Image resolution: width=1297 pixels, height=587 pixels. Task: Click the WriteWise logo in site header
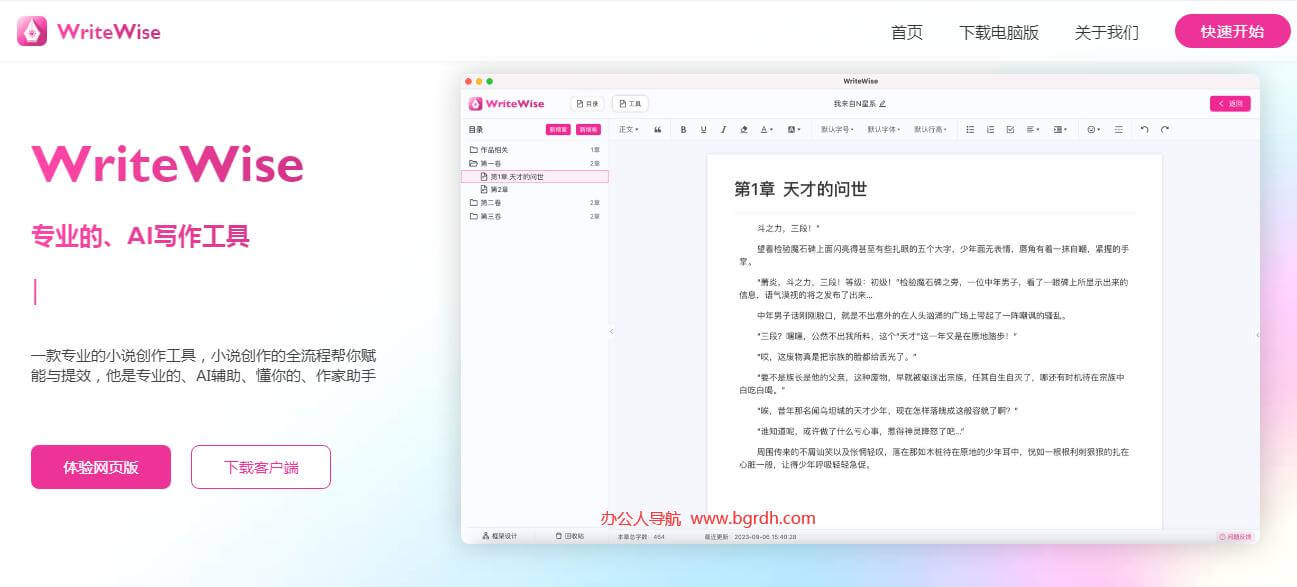(88, 31)
